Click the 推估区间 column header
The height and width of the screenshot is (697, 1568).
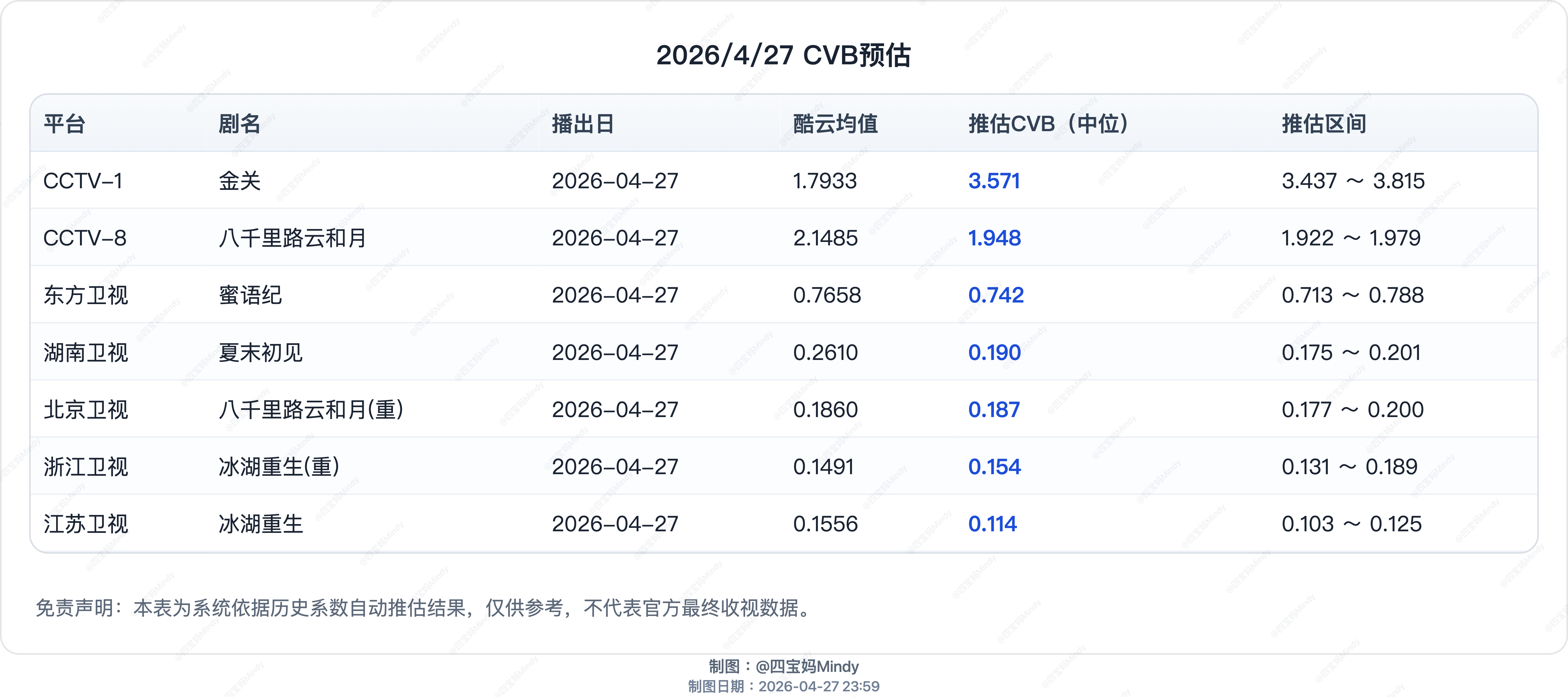pos(1324,124)
